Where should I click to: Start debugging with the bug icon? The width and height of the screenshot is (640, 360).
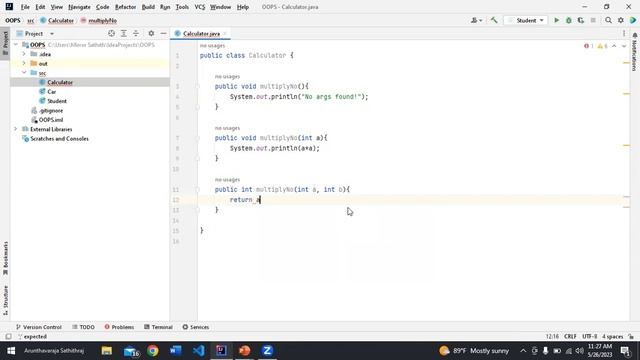569,20
